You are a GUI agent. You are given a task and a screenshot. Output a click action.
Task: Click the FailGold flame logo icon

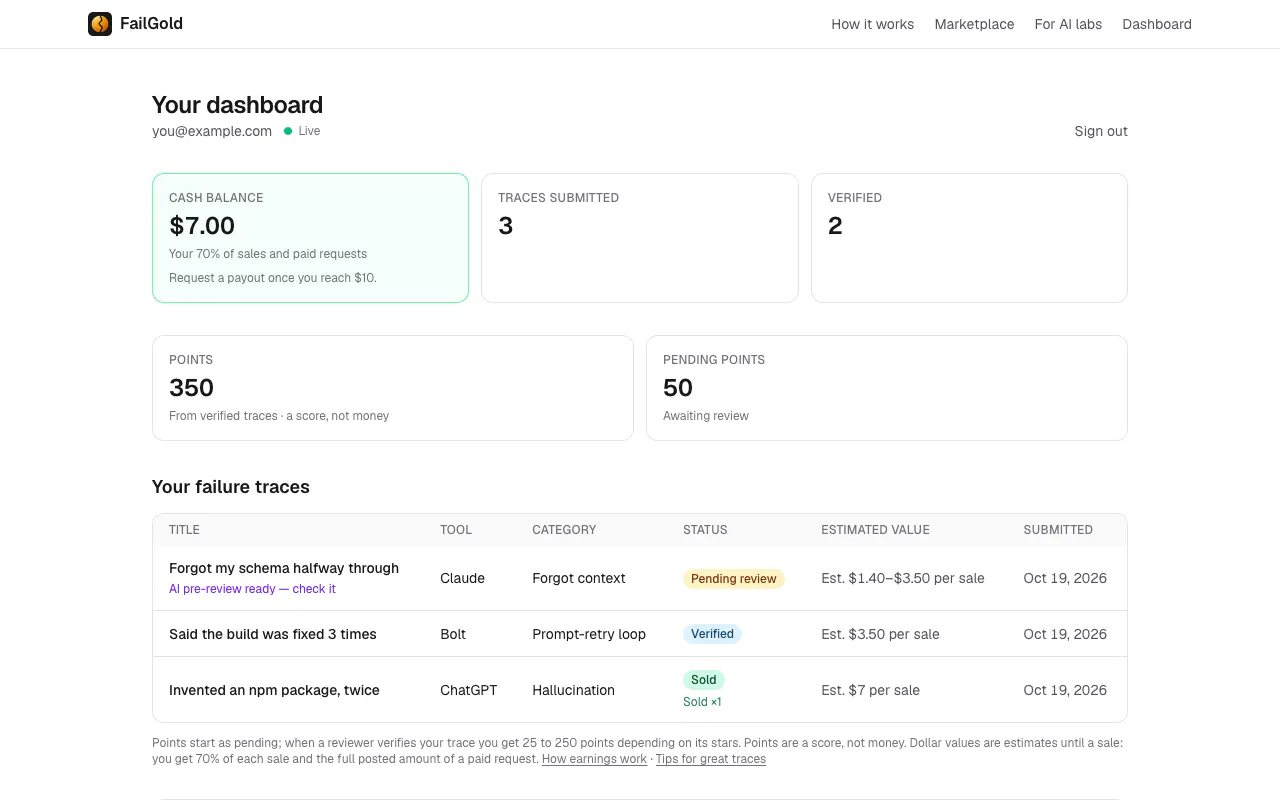(100, 24)
